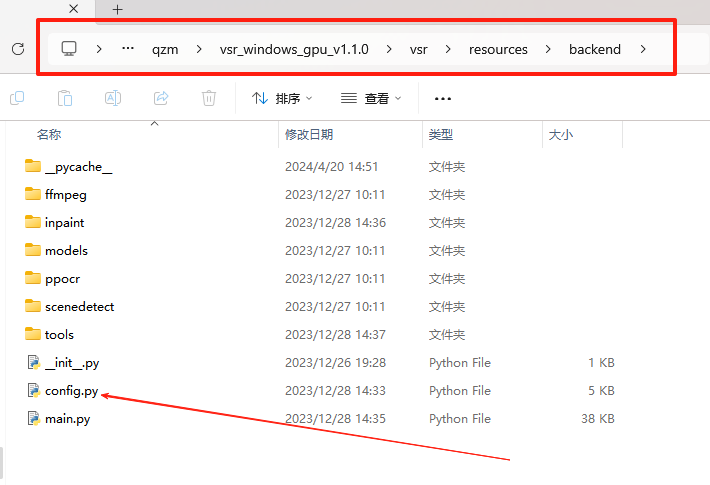710x485 pixels.
Task: Expand chevron after vsr_windows_gpu_v1.1.0
Action: coord(389,49)
